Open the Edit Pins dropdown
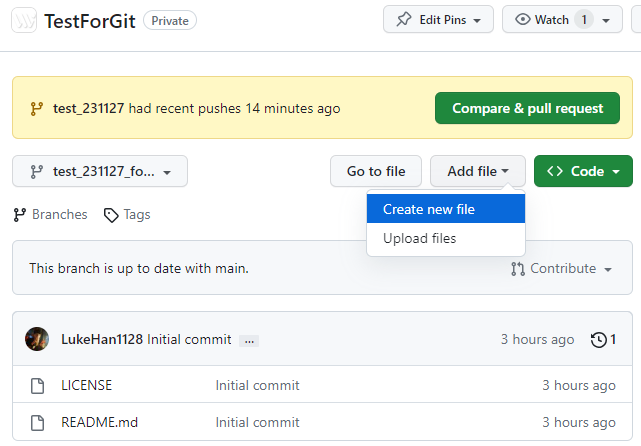 click(438, 19)
